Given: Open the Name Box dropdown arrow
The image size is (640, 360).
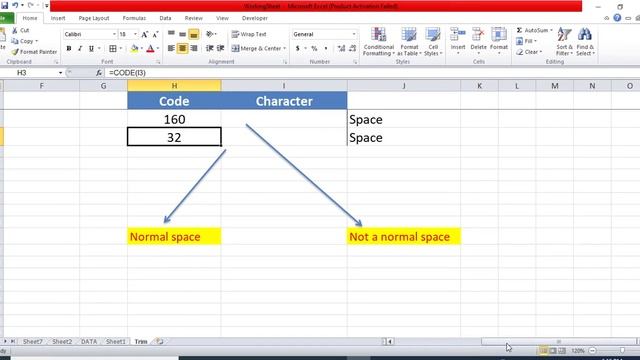Looking at the screenshot, I should 60,73.
